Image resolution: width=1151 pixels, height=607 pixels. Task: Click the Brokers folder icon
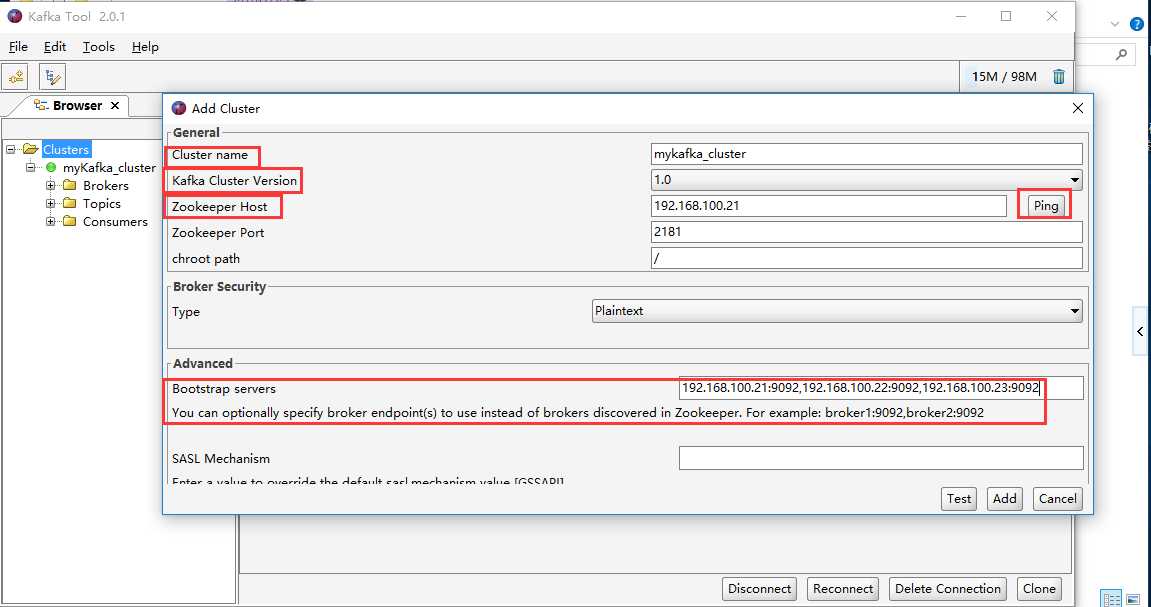pos(70,185)
